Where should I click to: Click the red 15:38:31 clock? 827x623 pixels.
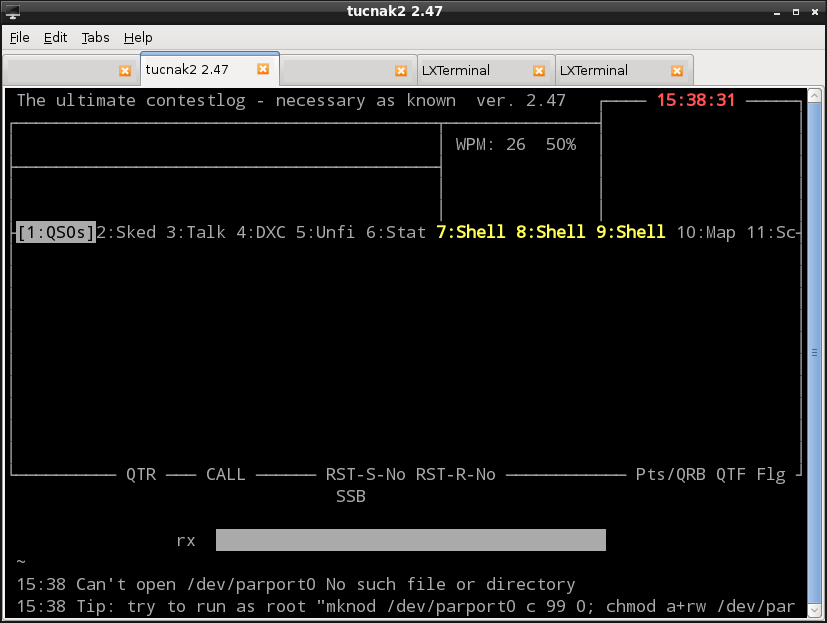696,100
